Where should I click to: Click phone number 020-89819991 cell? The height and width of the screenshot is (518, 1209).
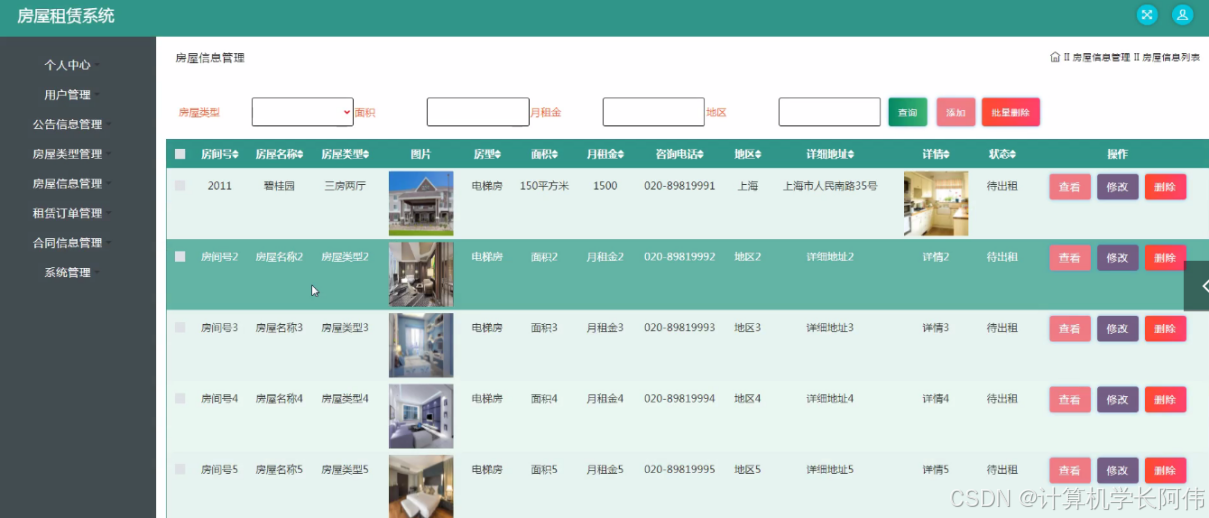click(680, 186)
